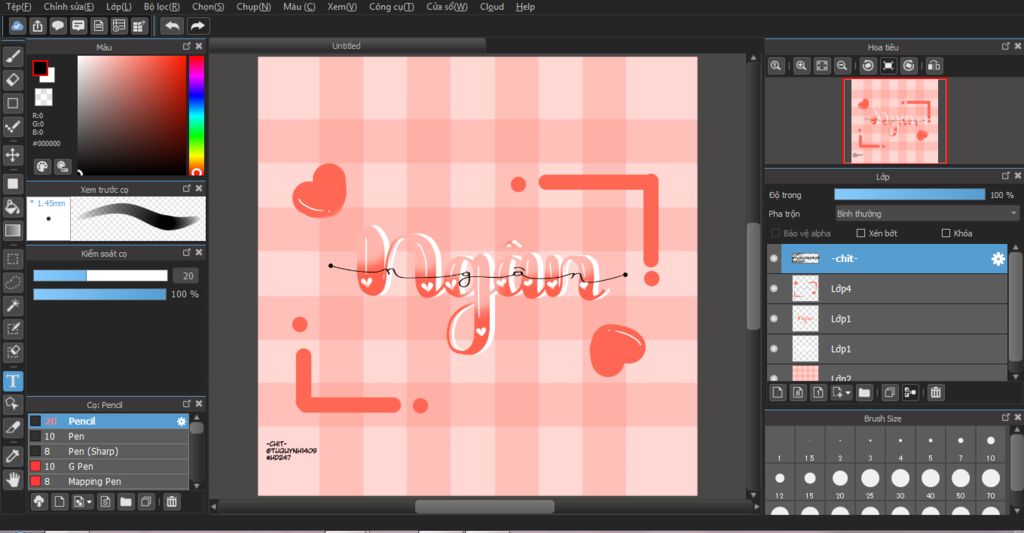Add layer folder in layer panel
The image size is (1024, 533).
[x=865, y=393]
